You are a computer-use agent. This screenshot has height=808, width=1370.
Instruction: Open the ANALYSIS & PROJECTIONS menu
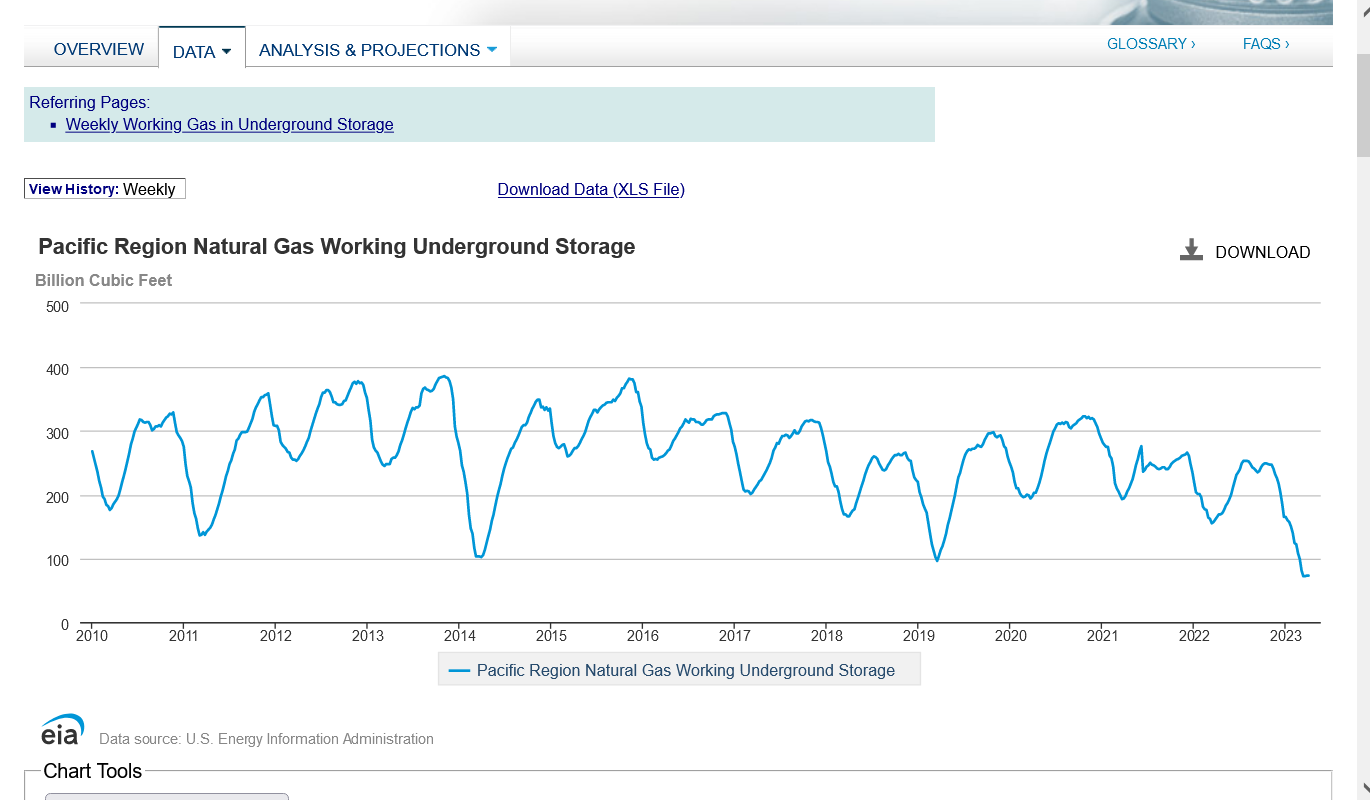pyautogui.click(x=369, y=50)
